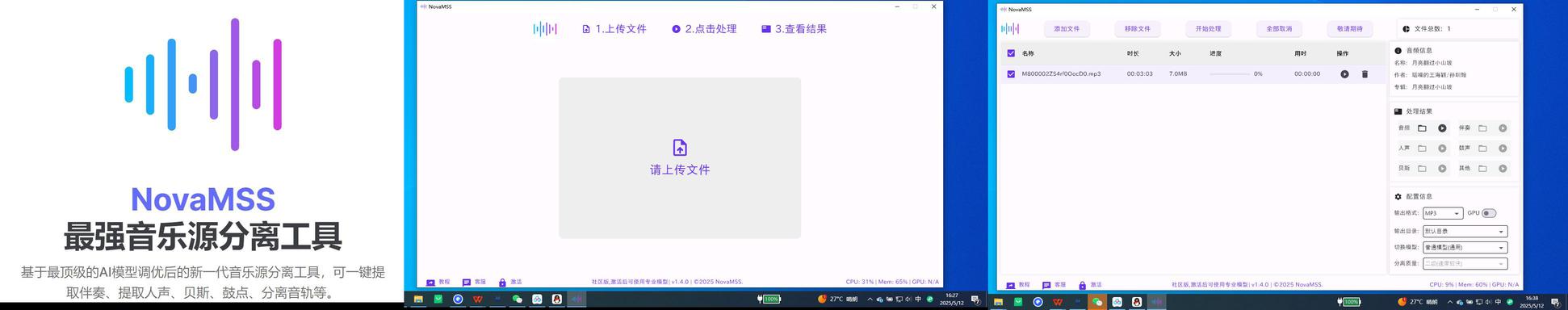
Task: Click the 用时 column header
Action: [x=1300, y=53]
